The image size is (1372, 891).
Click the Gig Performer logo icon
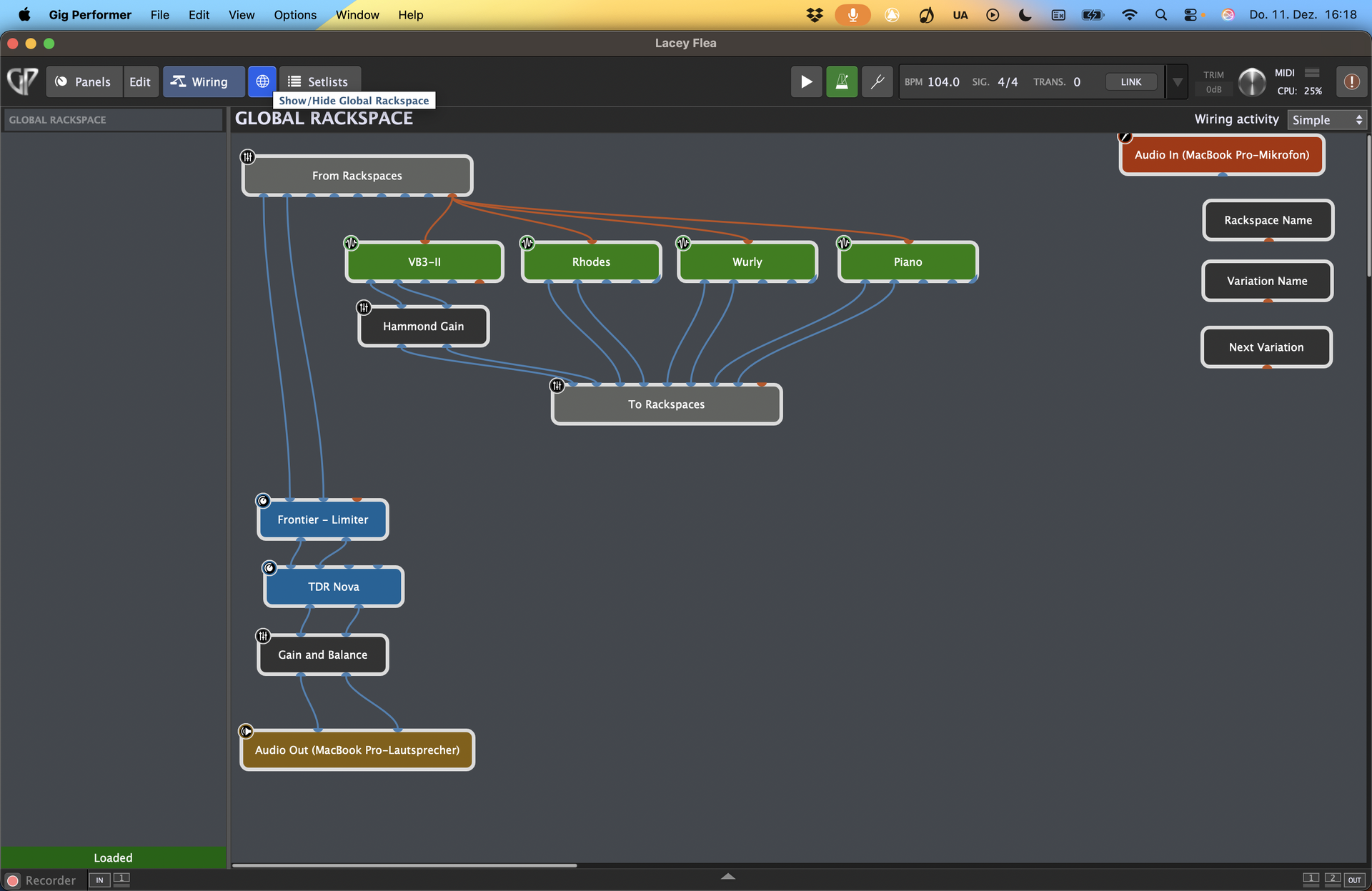pos(23,81)
